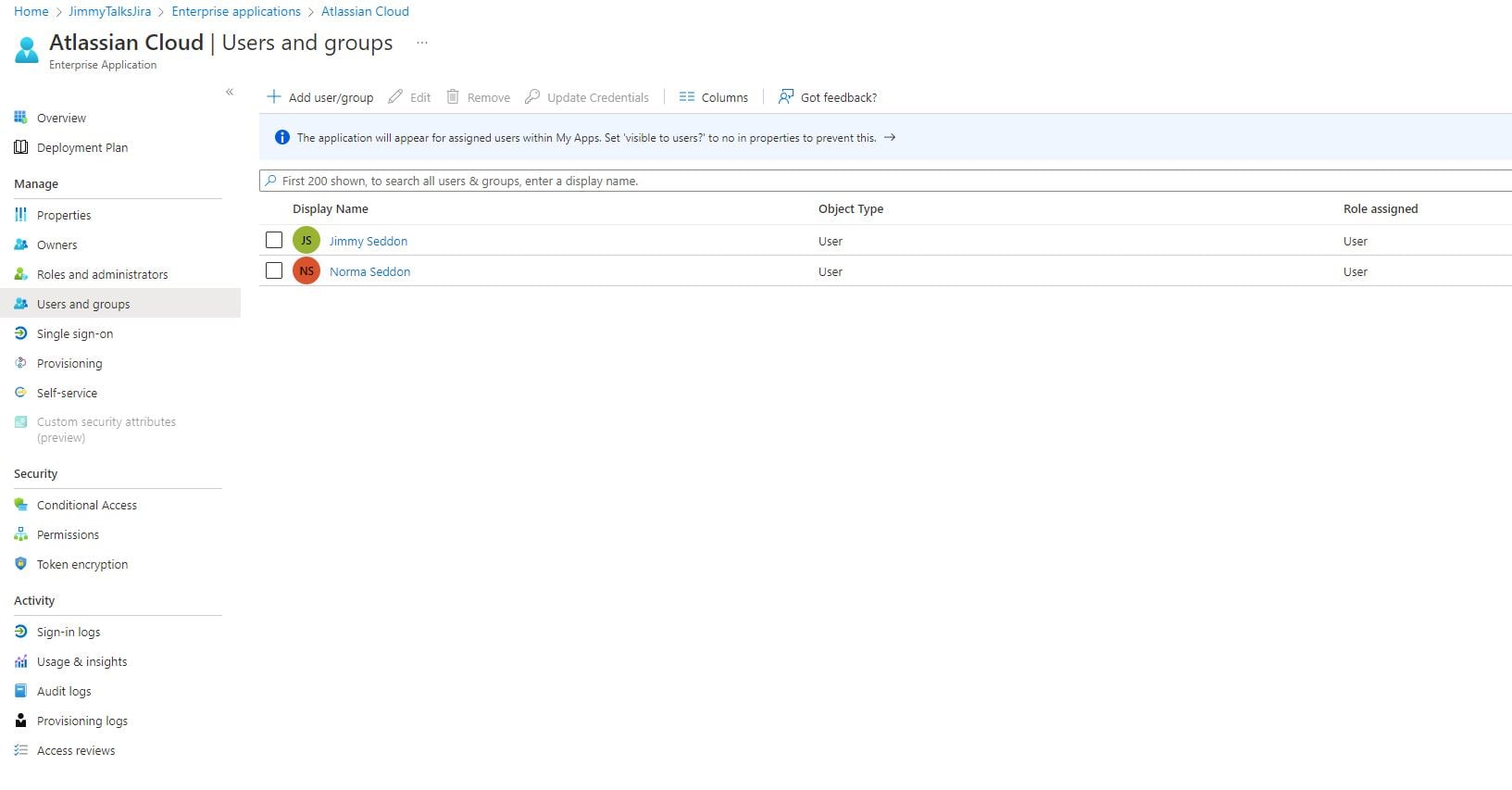Click the Users and groups sidebar icon
This screenshot has width=1512, height=790.
coord(20,304)
